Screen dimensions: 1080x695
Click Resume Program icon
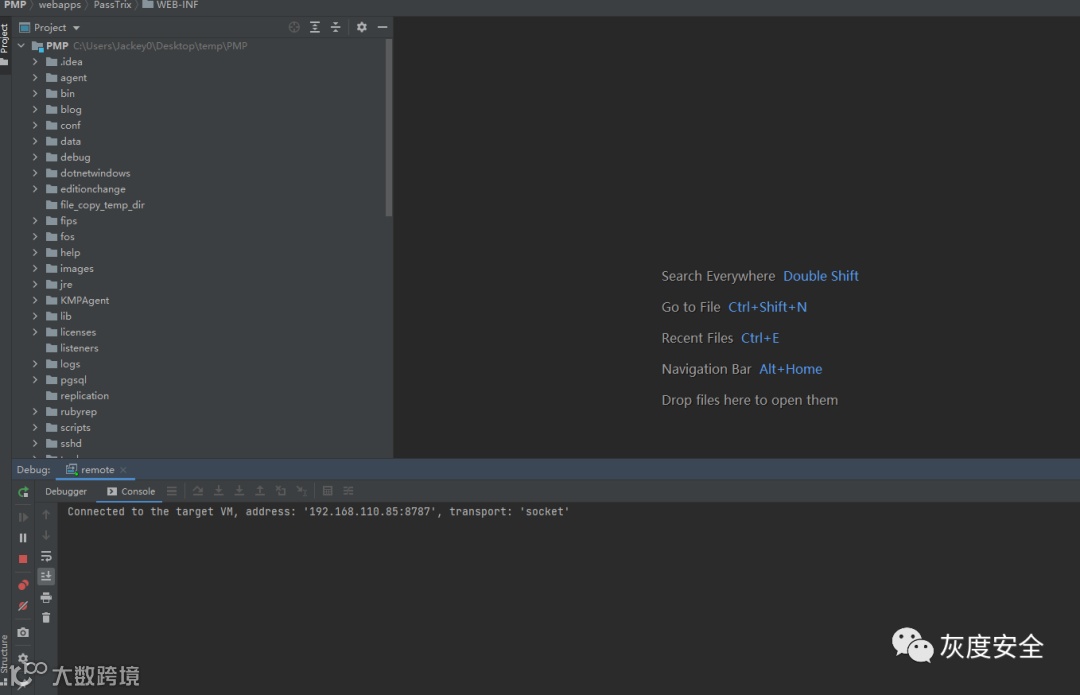click(x=23, y=517)
